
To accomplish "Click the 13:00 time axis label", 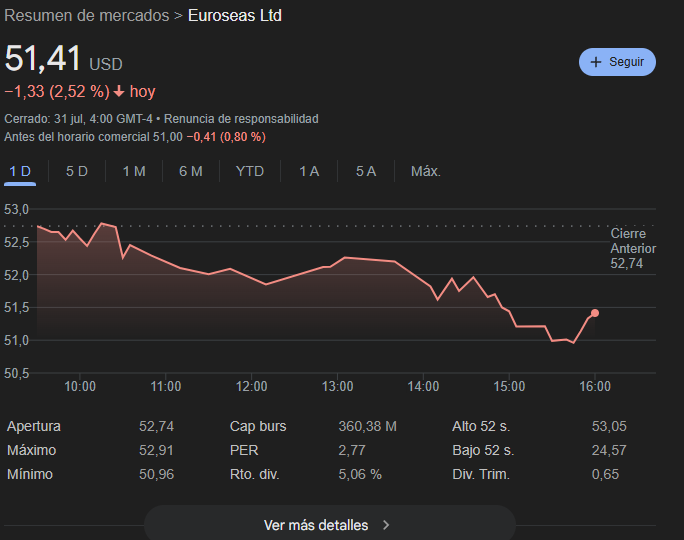I will [x=337, y=386].
